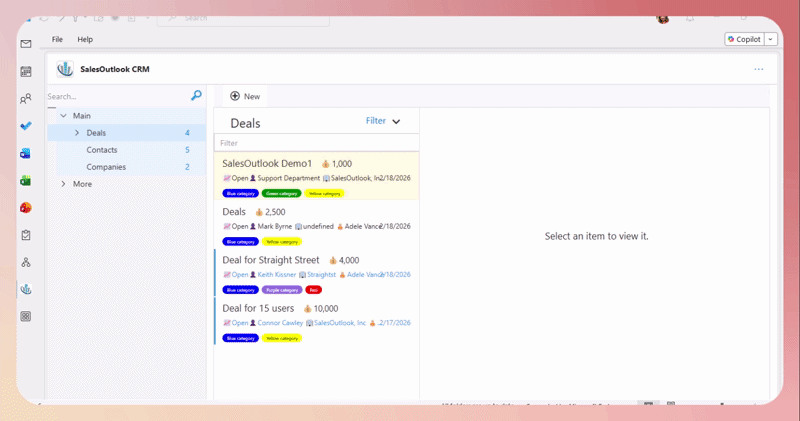Launch the Excel app icon in sidebar
The image size is (800, 421).
[x=26, y=181]
